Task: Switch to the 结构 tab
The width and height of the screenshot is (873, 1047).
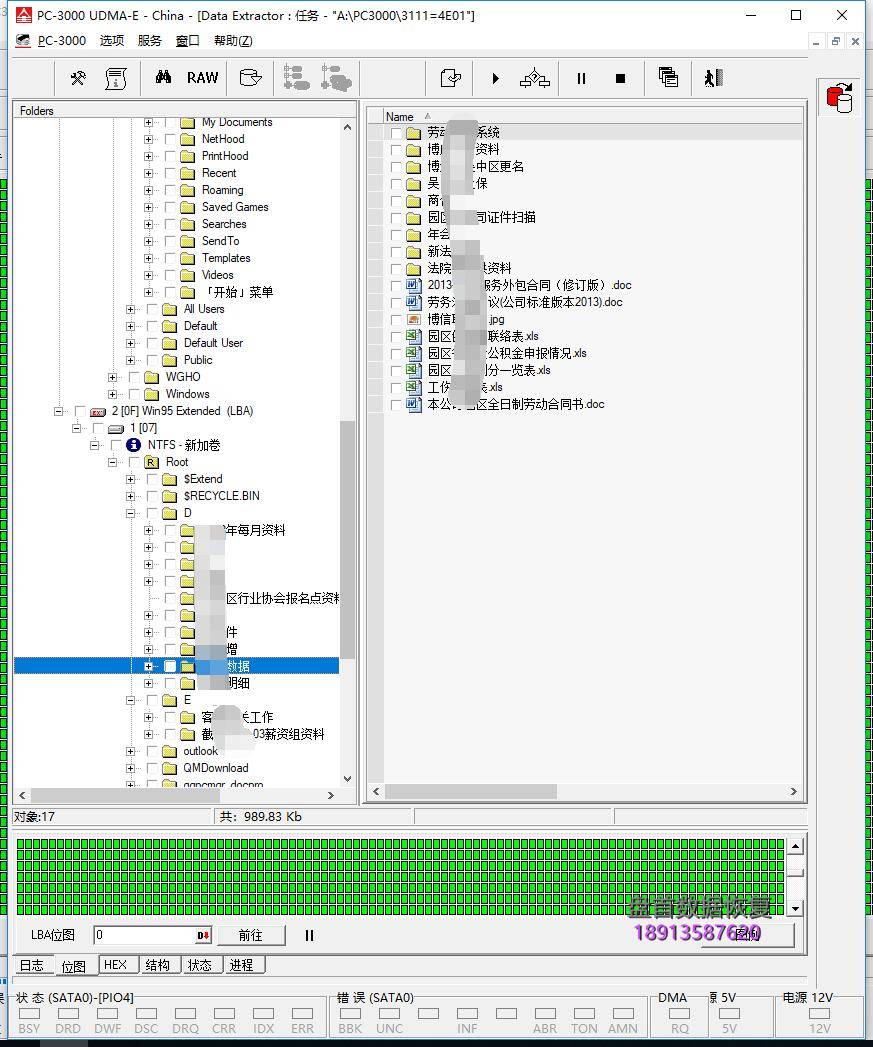Action: click(158, 965)
